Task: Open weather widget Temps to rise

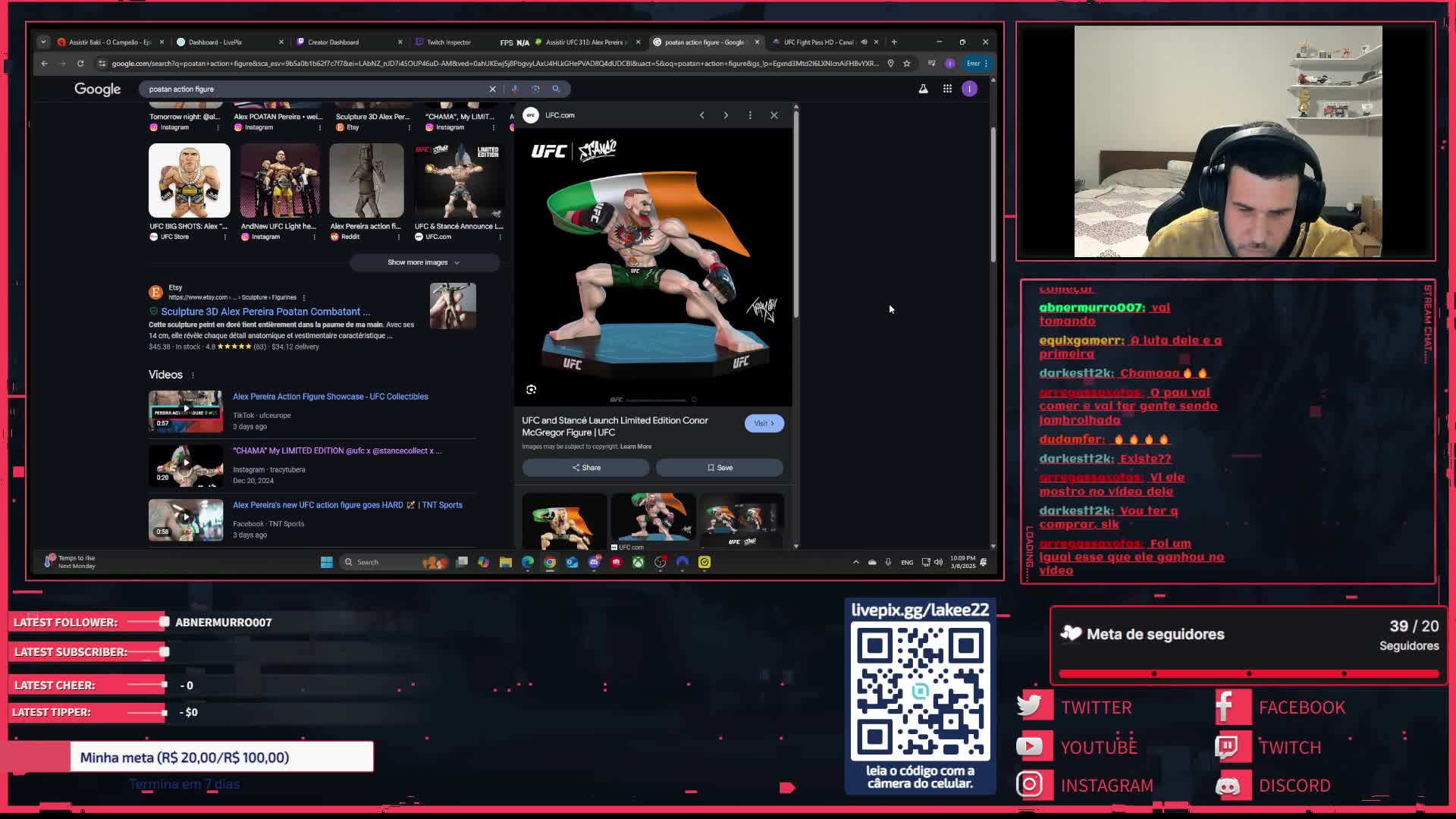Action: [71, 562]
